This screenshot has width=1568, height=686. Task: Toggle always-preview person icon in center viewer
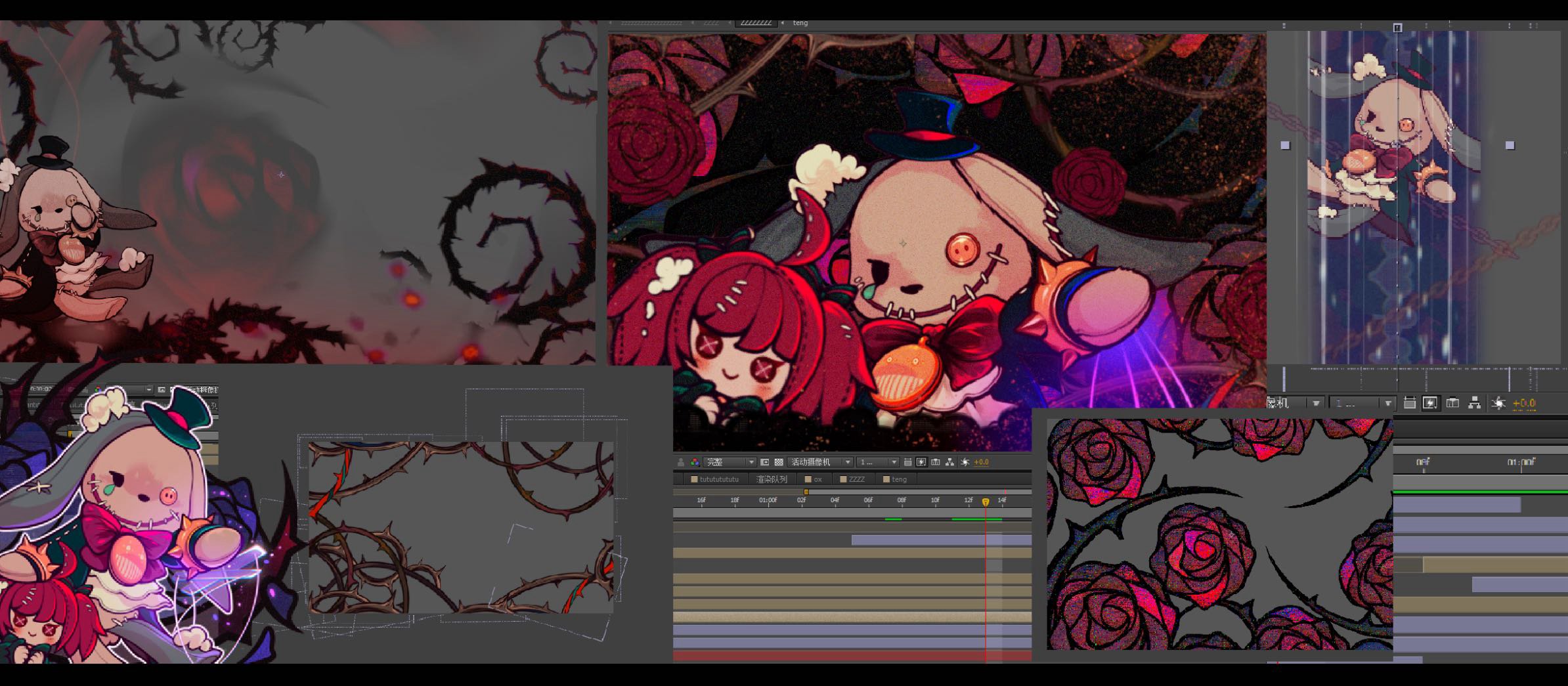click(x=681, y=462)
